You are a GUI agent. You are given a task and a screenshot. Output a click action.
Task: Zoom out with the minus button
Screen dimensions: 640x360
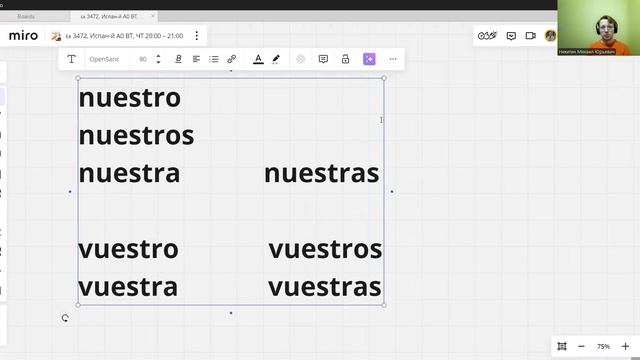coord(581,346)
